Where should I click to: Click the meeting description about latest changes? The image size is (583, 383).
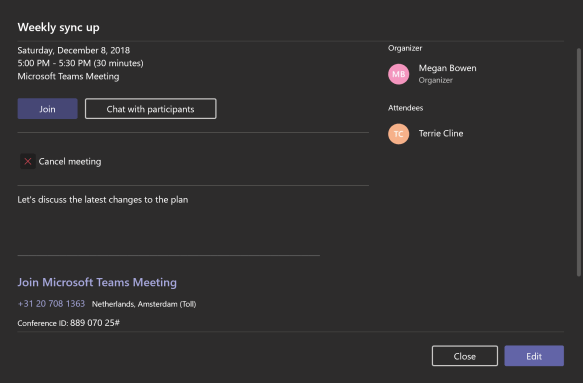103,200
